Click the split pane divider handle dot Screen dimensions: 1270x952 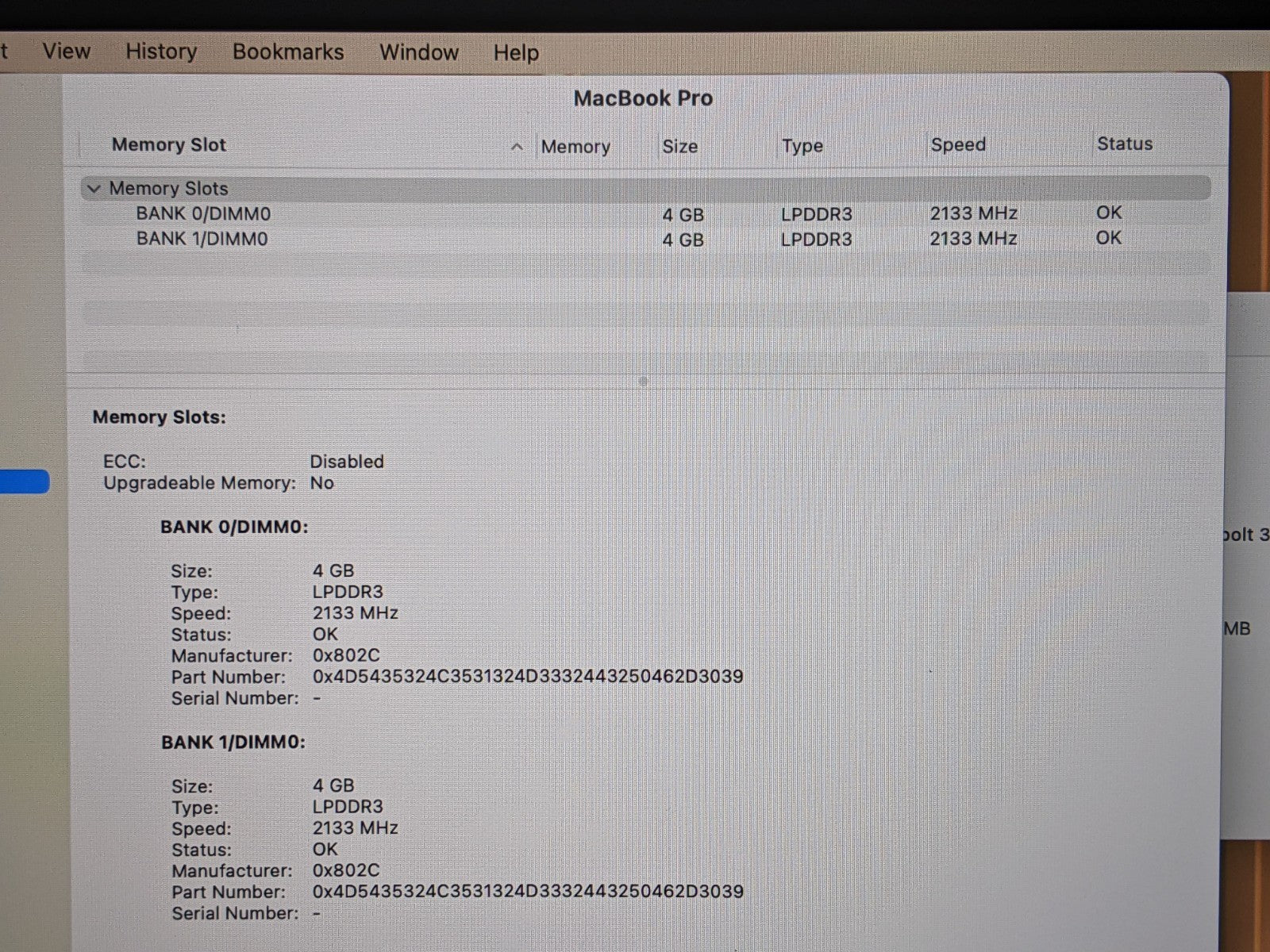click(x=643, y=382)
